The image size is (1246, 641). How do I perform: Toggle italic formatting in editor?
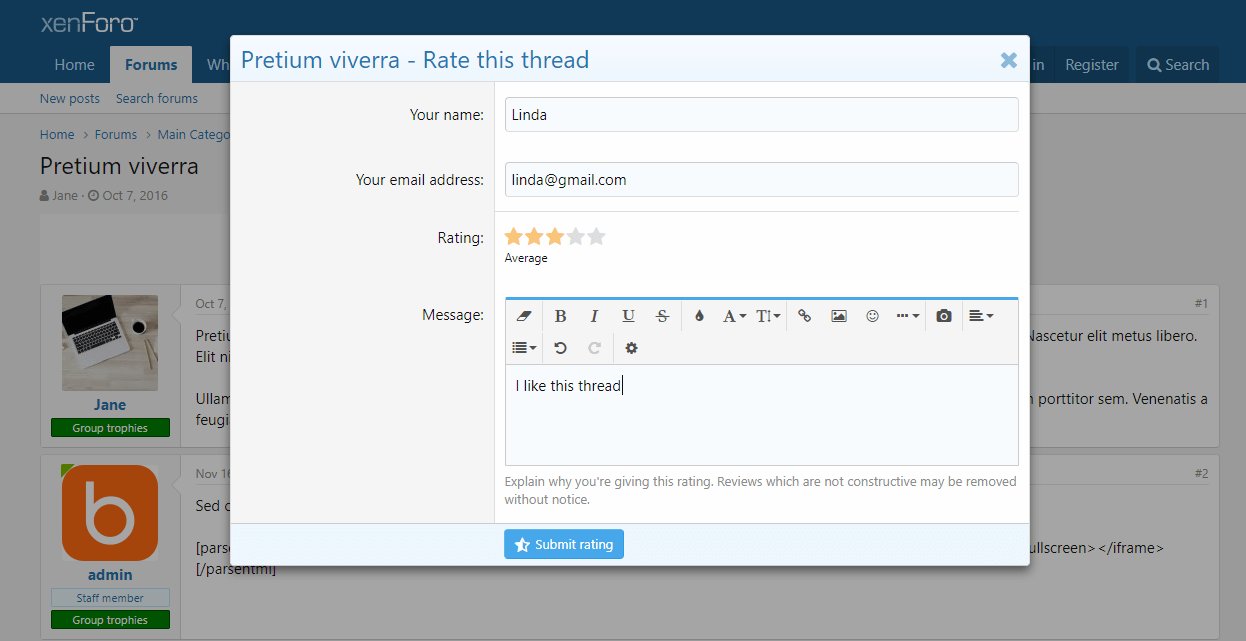click(594, 316)
